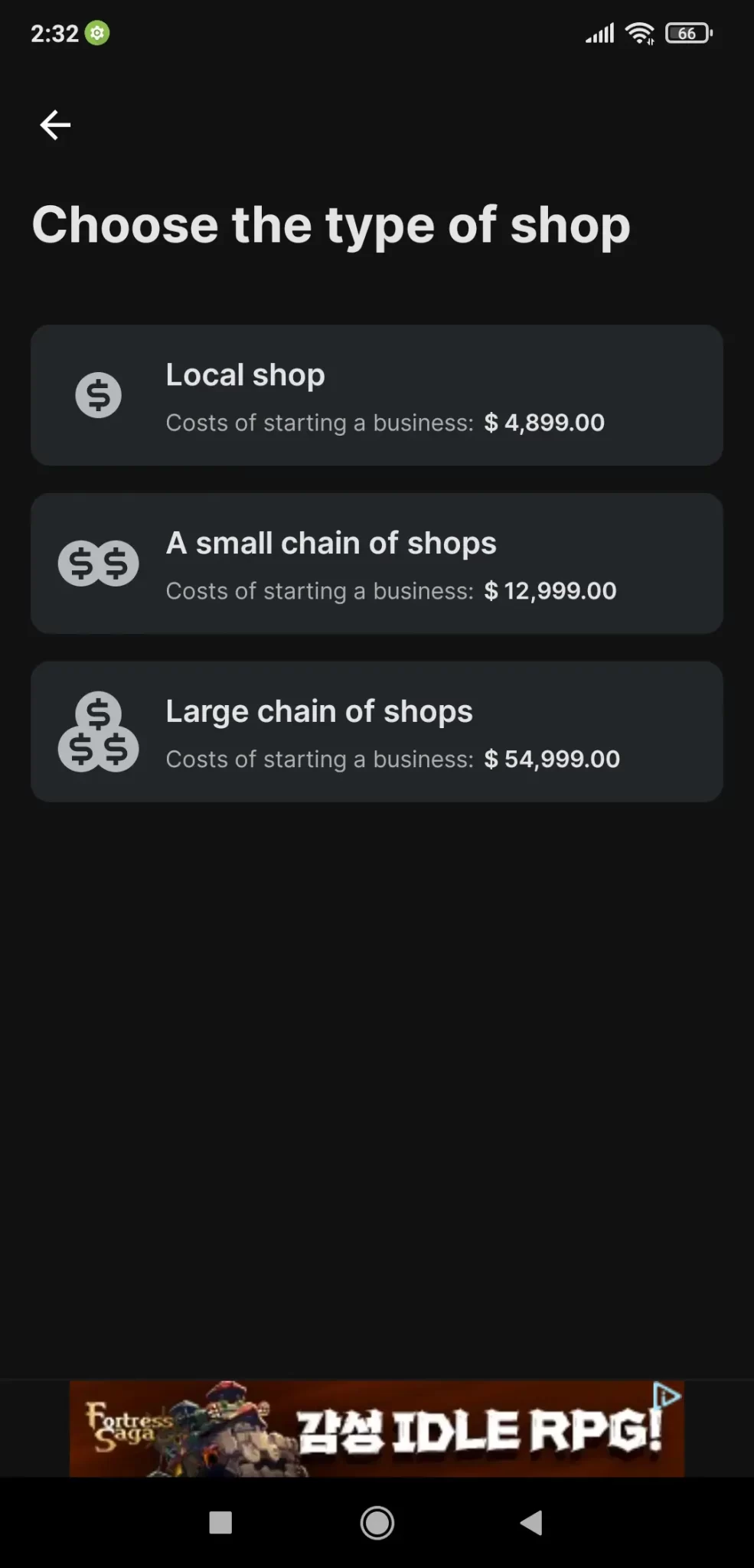The image size is (754, 1568).
Task: Pick Large chain of shops option
Action: click(x=319, y=712)
